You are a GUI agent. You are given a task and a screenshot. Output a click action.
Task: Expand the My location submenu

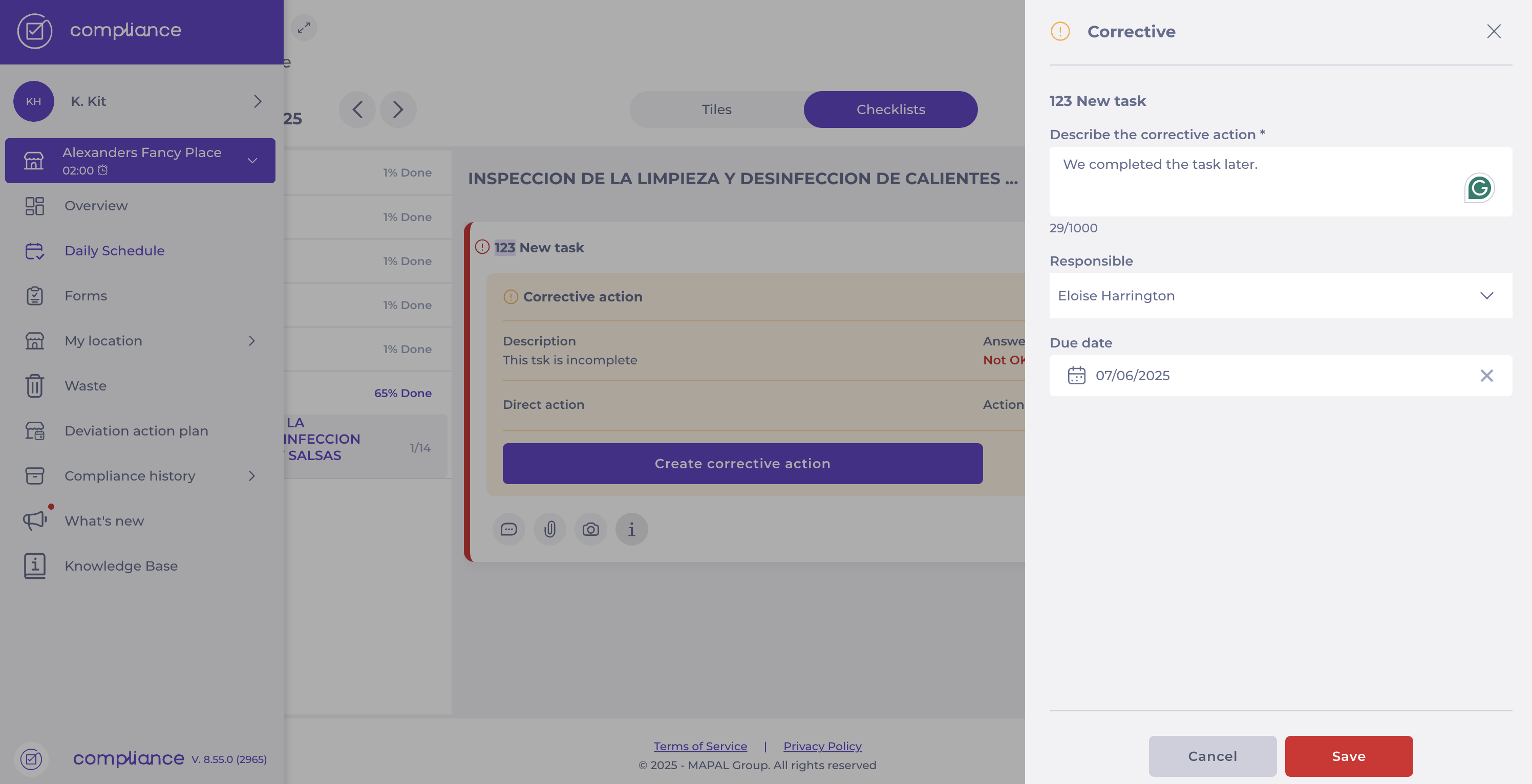(x=251, y=341)
